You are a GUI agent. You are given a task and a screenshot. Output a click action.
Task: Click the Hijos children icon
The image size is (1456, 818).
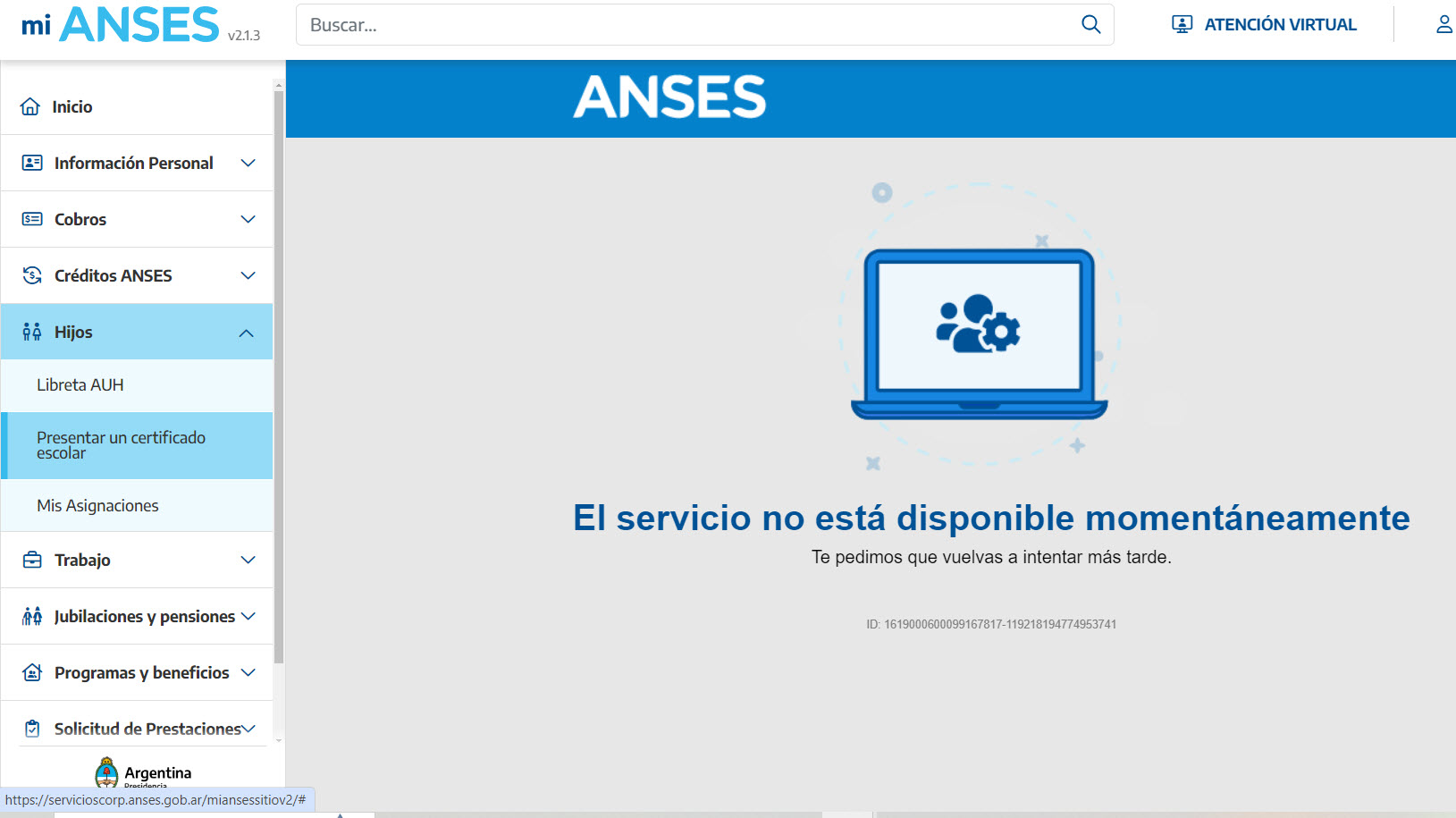(x=32, y=332)
